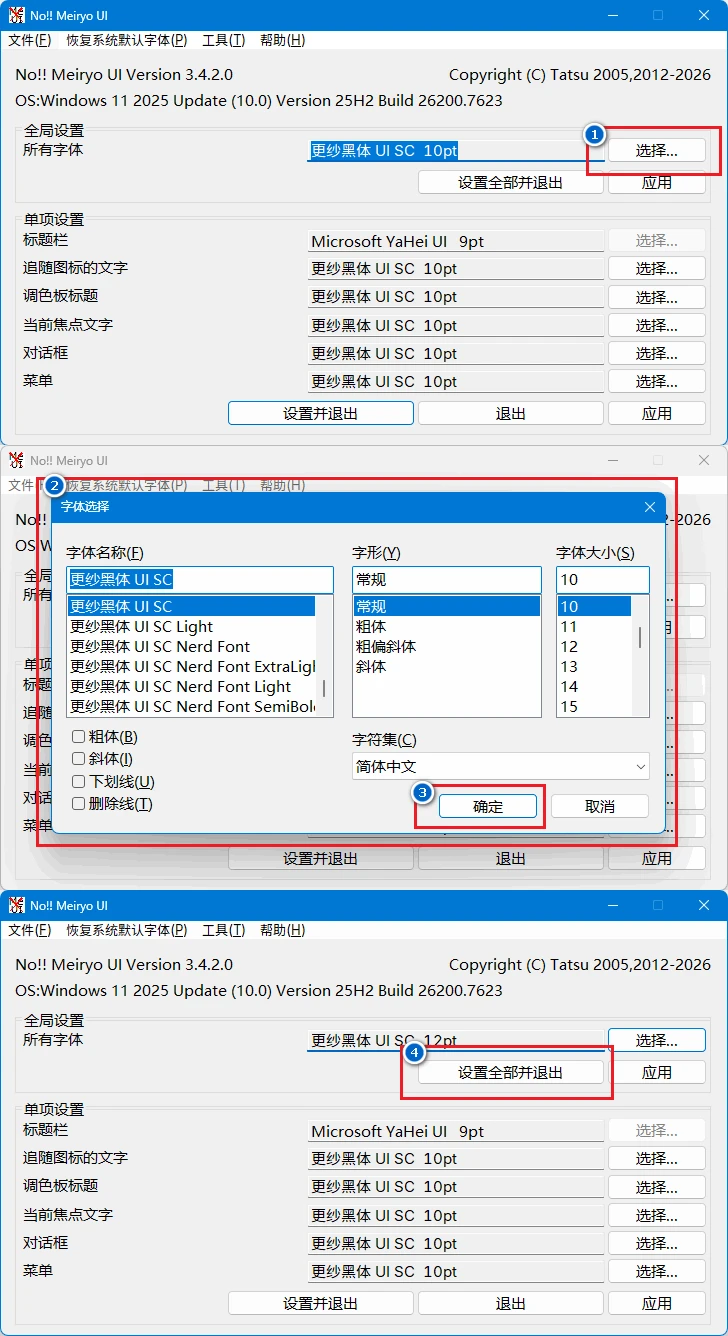The height and width of the screenshot is (1336, 728).
Task: Click 选择... for 追随图标的文字 in bottom window
Action: (657, 1159)
